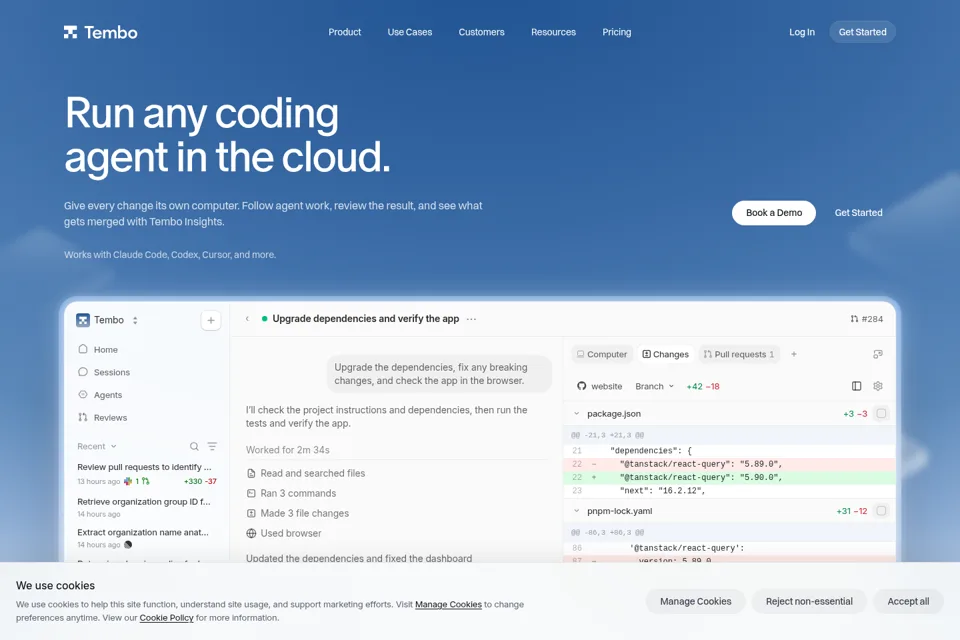Click the file icon beside Read and searched files
The width and height of the screenshot is (960, 640).
tap(251, 473)
